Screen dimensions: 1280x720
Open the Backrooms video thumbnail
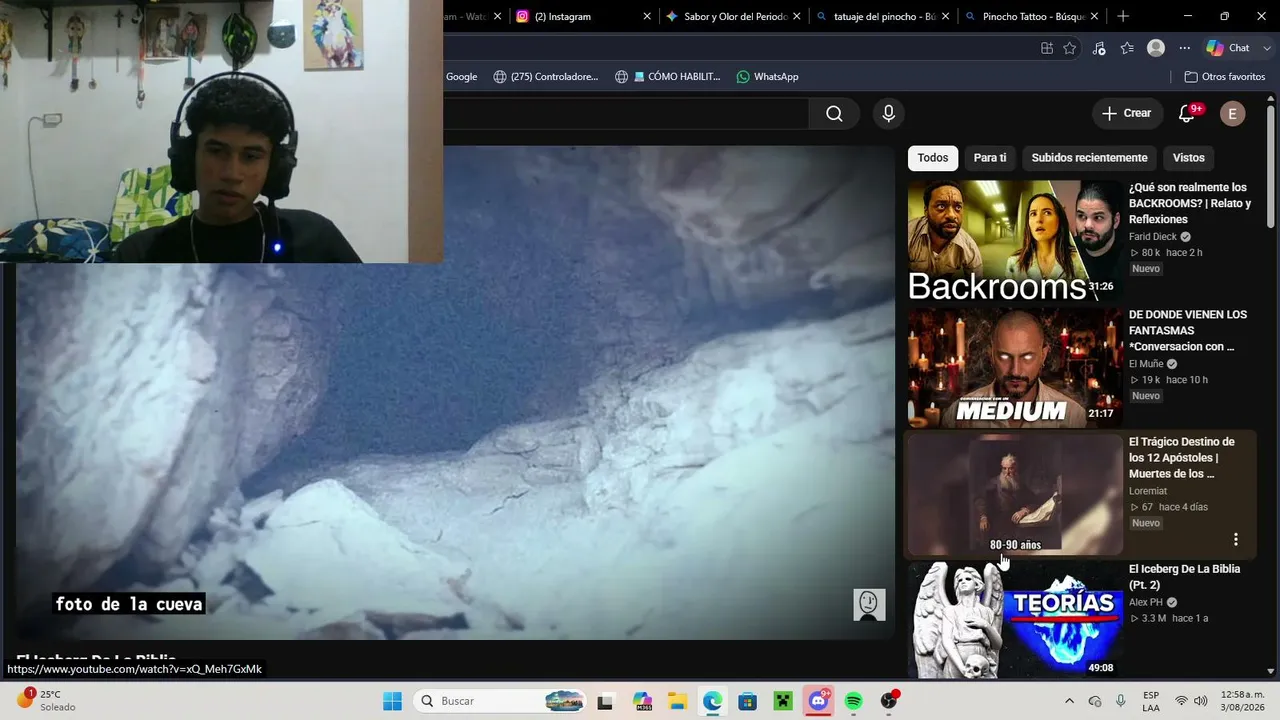tap(1014, 241)
